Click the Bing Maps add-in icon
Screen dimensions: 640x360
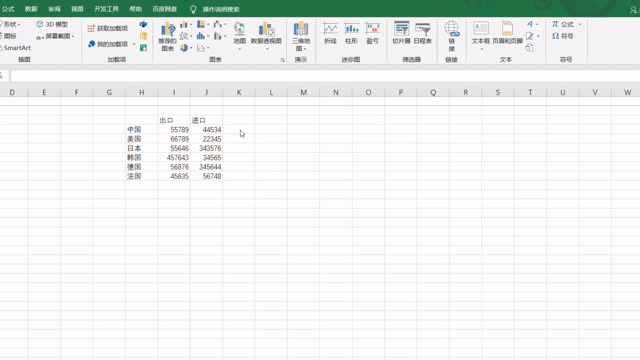pyautogui.click(x=143, y=36)
